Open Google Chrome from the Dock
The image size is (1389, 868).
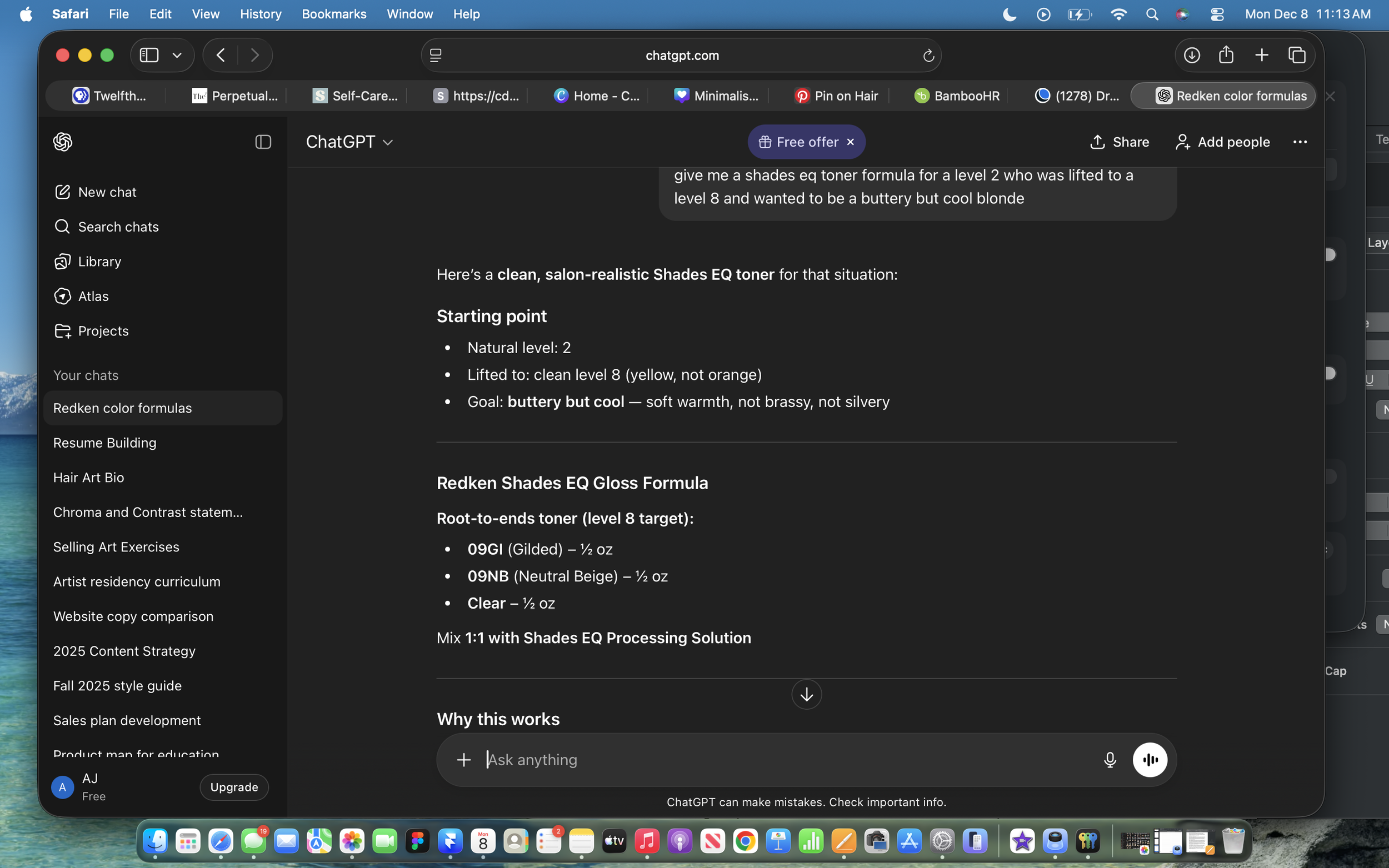pyautogui.click(x=745, y=841)
